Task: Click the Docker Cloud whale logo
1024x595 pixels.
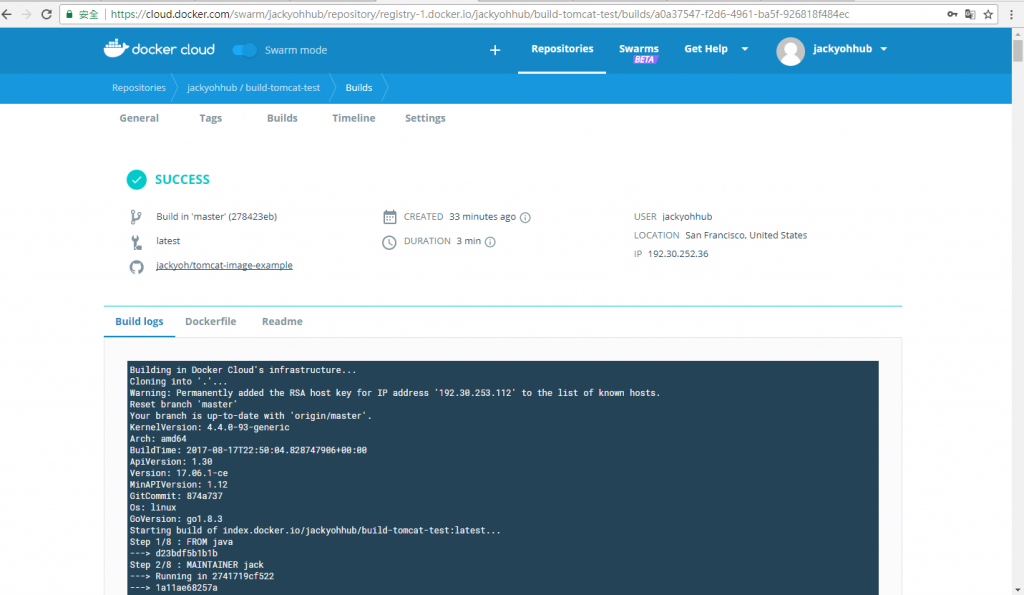Action: click(116, 48)
